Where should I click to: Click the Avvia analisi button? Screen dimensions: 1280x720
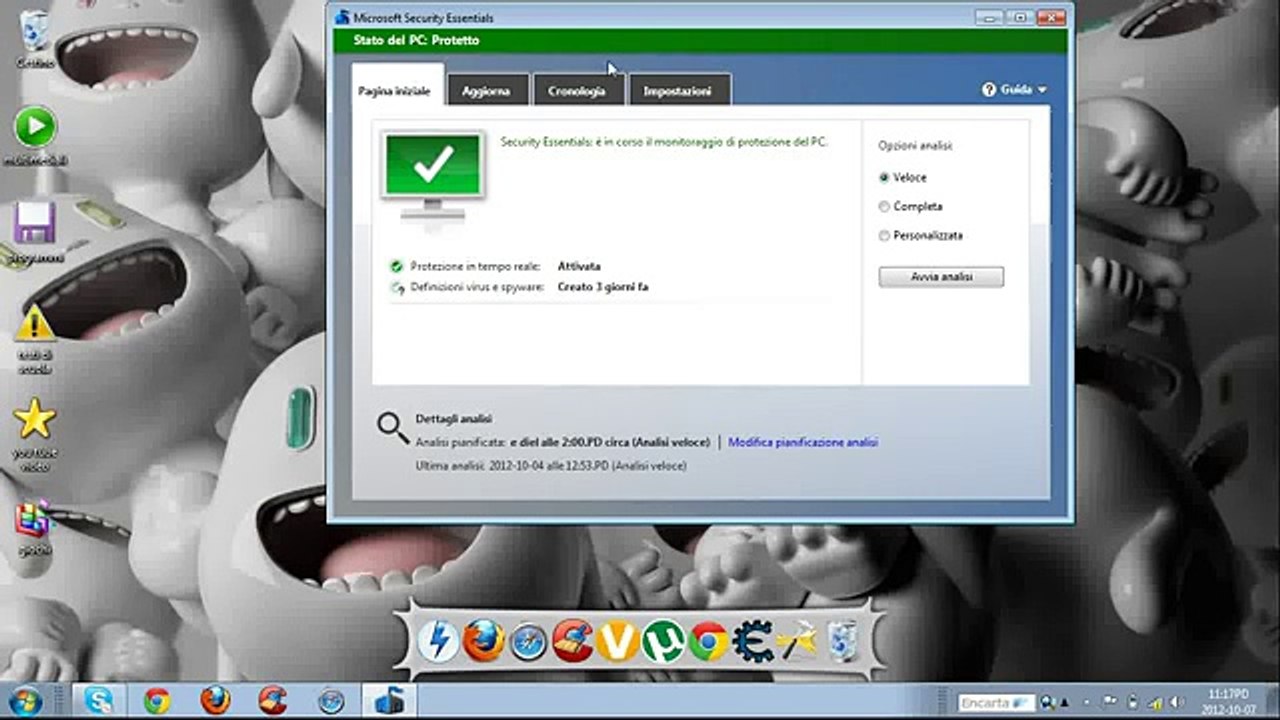[x=941, y=276]
